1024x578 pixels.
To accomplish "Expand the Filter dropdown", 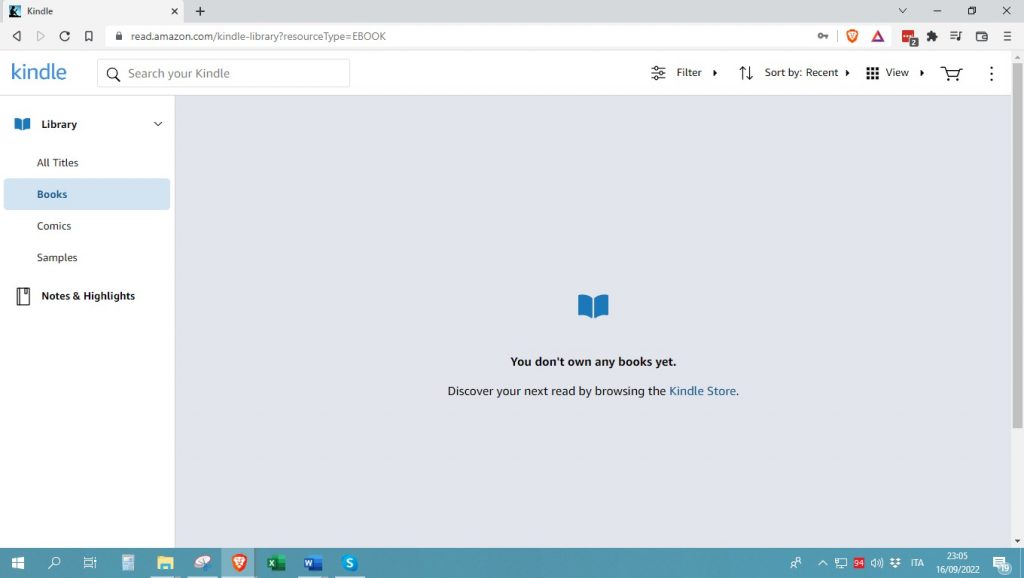I will (x=685, y=73).
